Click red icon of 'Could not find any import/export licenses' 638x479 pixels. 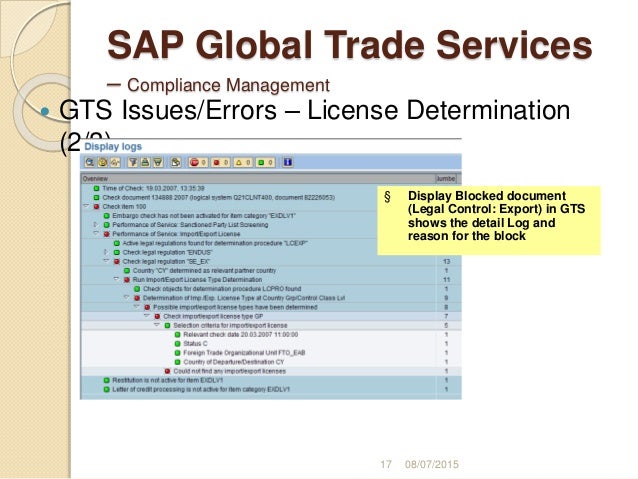(167, 371)
